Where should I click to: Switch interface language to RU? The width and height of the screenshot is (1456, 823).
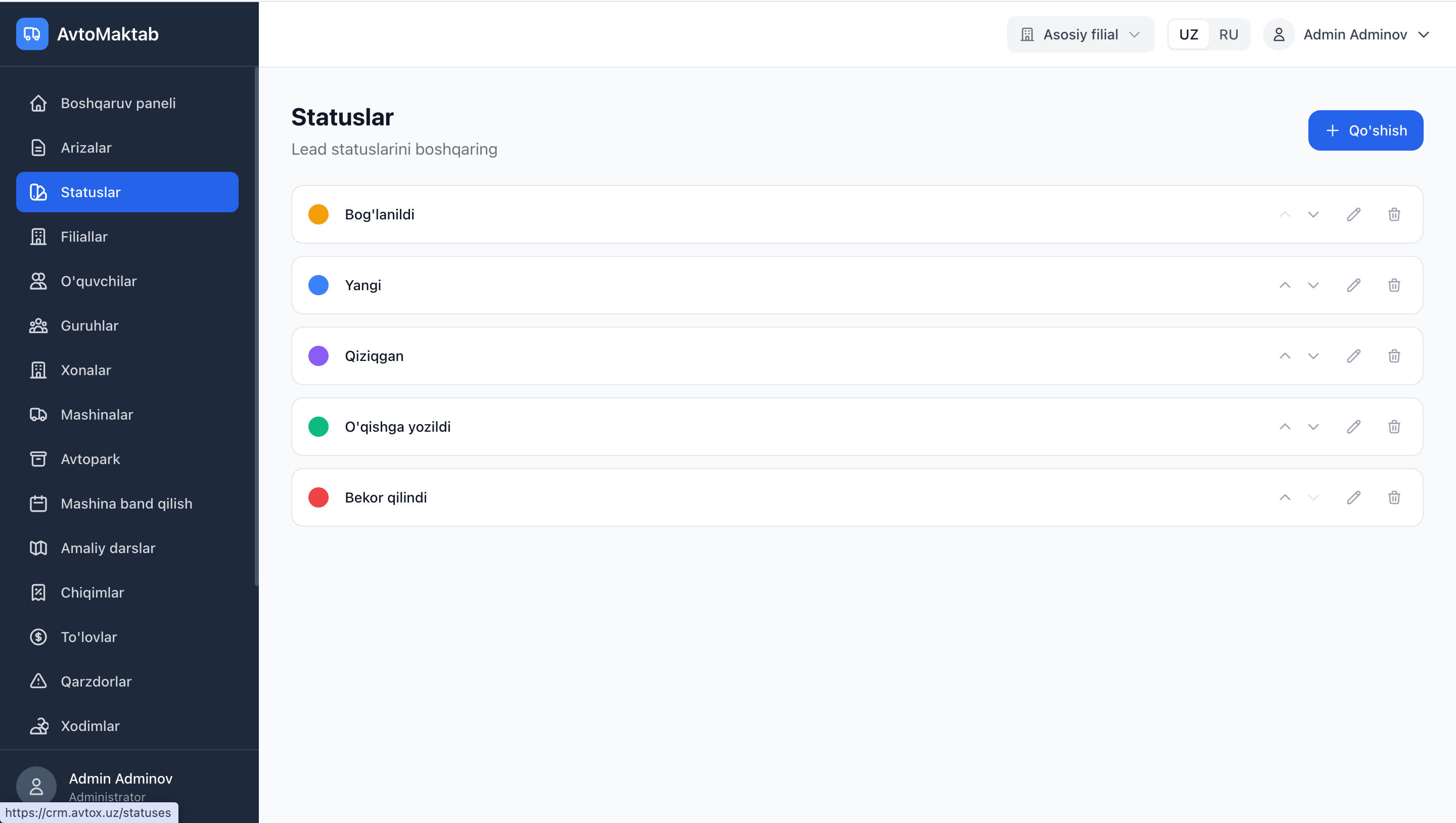tap(1228, 34)
